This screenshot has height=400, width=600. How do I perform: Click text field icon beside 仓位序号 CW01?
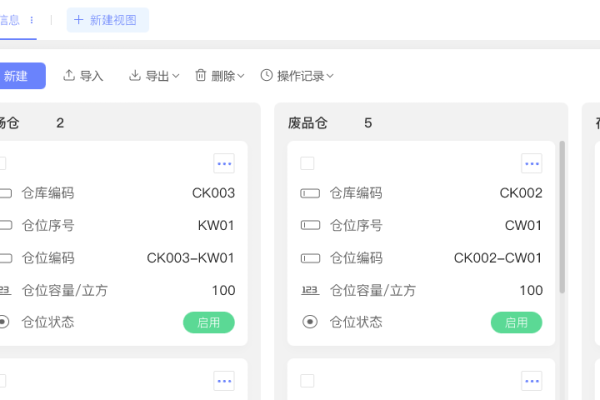310,225
